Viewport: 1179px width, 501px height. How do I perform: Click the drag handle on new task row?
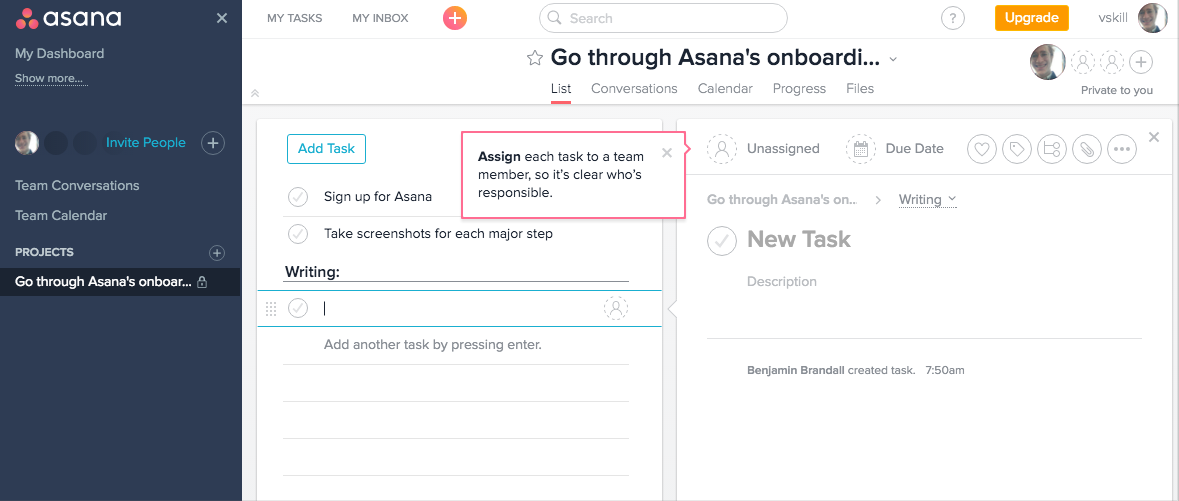pyautogui.click(x=271, y=308)
